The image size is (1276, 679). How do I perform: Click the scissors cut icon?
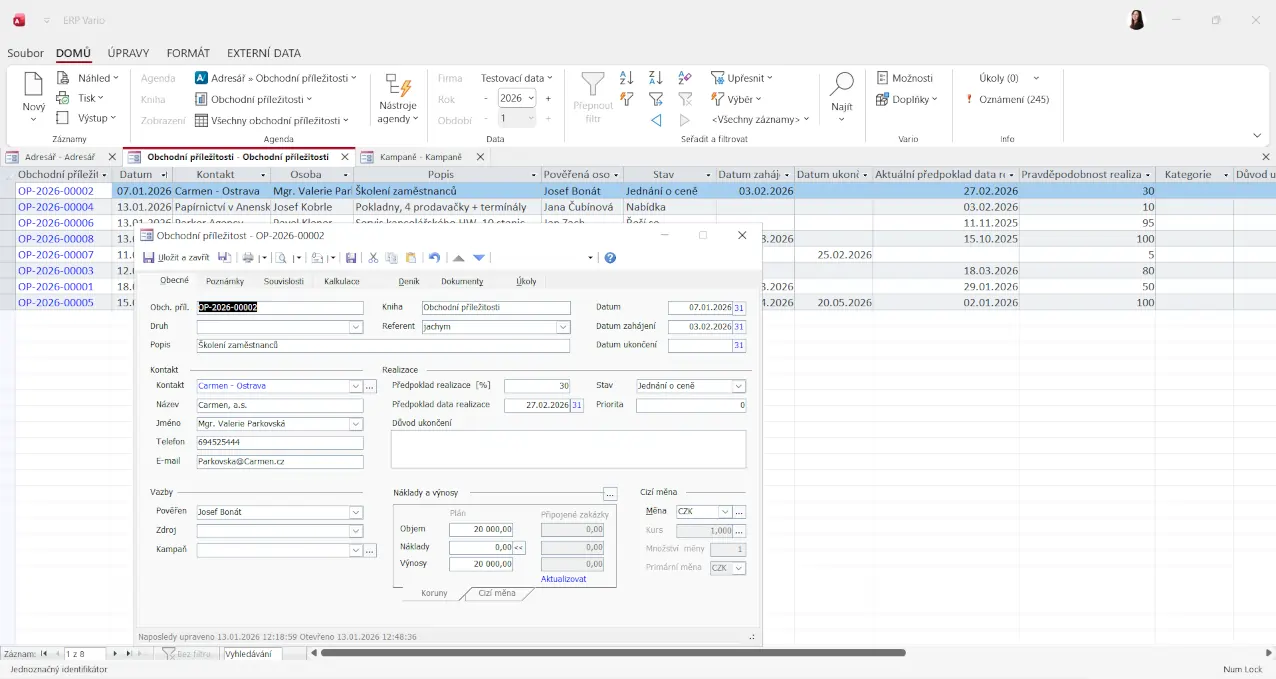pos(373,258)
